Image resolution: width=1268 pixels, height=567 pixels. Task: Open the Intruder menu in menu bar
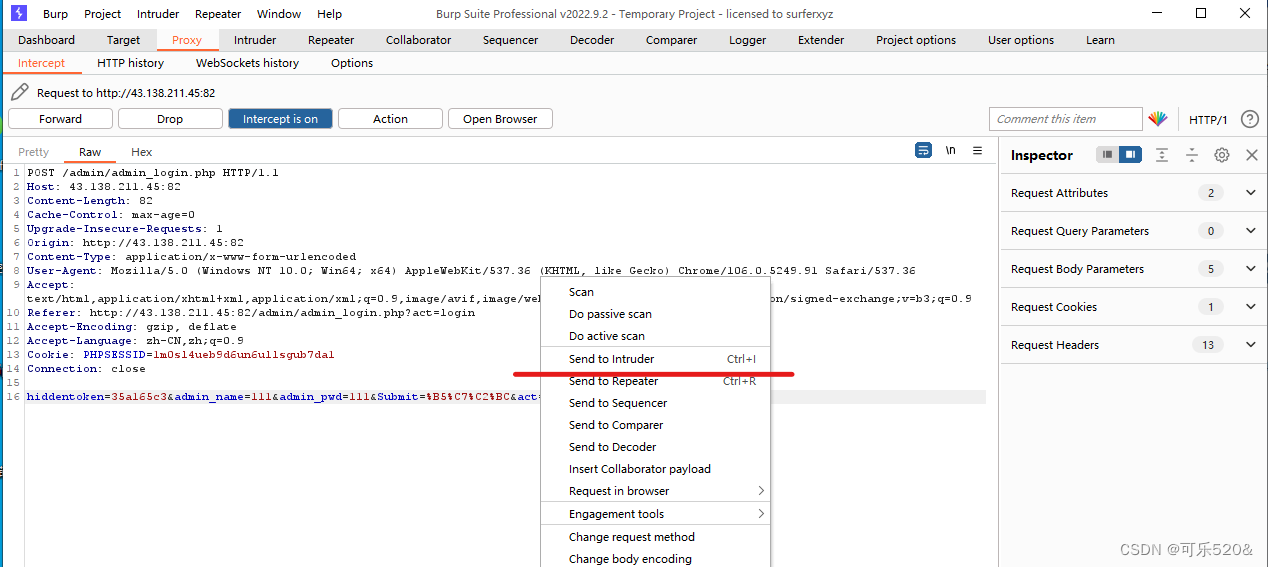click(x=158, y=14)
